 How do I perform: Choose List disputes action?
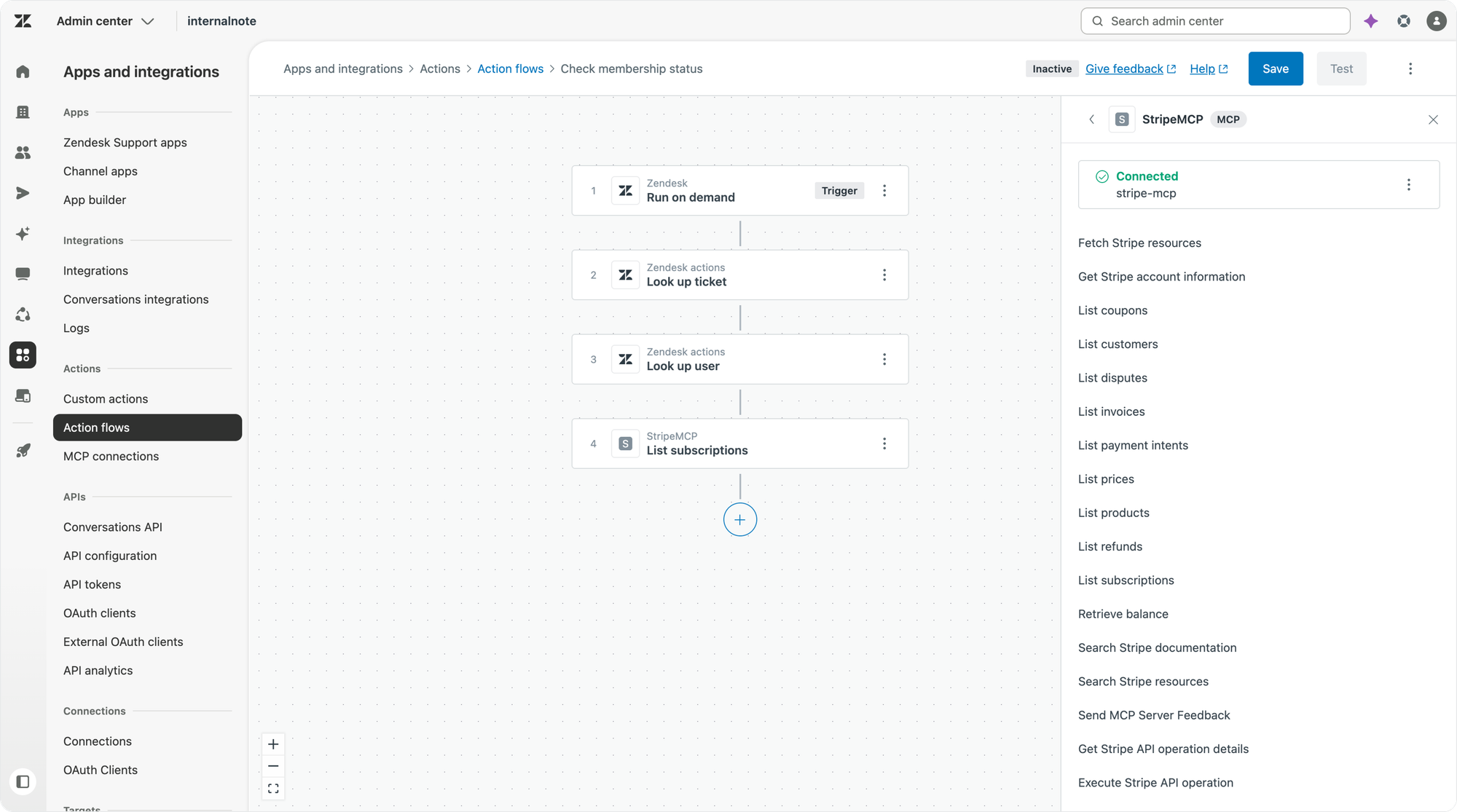click(x=1112, y=378)
